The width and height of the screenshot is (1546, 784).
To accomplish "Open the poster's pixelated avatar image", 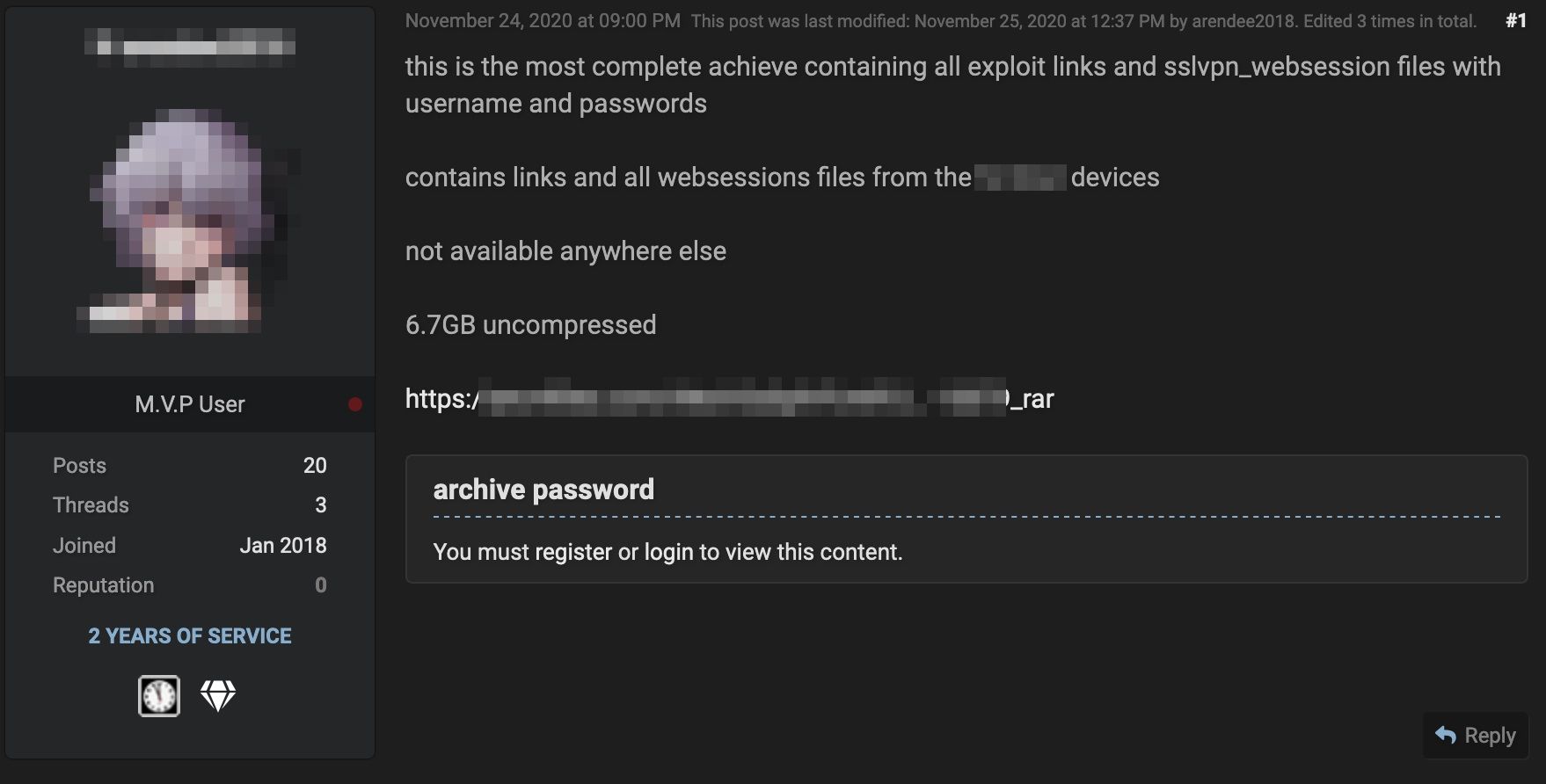I will [x=190, y=220].
